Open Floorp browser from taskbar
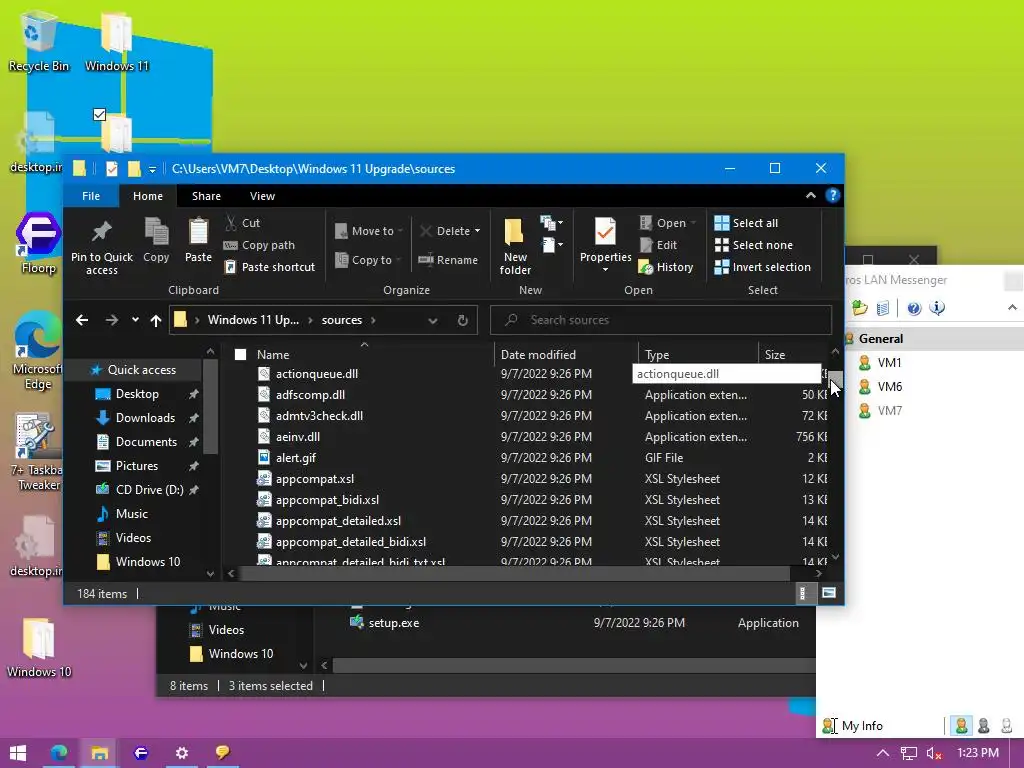This screenshot has height=768, width=1024. pyautogui.click(x=140, y=753)
